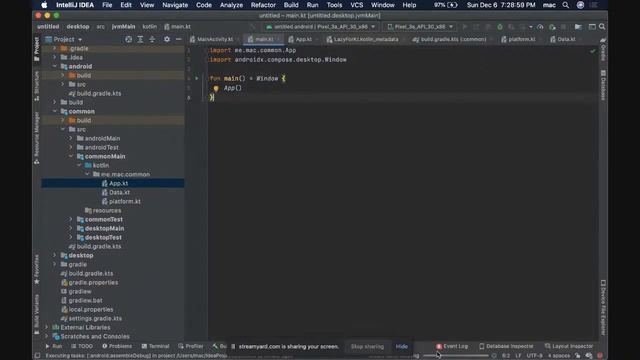Expand Scratches and Consoles node
The width and height of the screenshot is (640, 360).
(46, 336)
